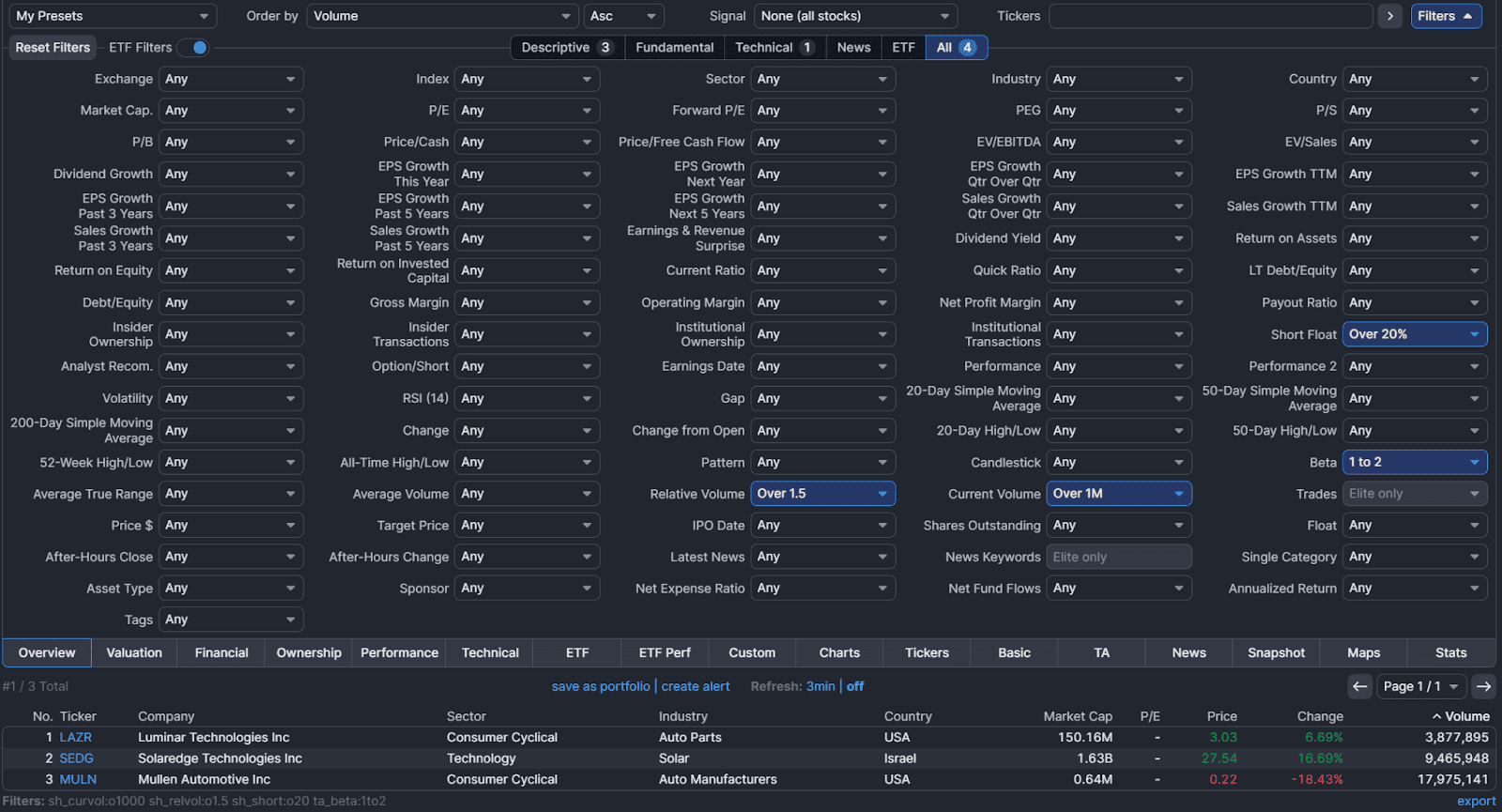The image size is (1502, 812).
Task: Open Relative Volume Over 1.5 dropdown
Action: pyautogui.click(x=823, y=494)
